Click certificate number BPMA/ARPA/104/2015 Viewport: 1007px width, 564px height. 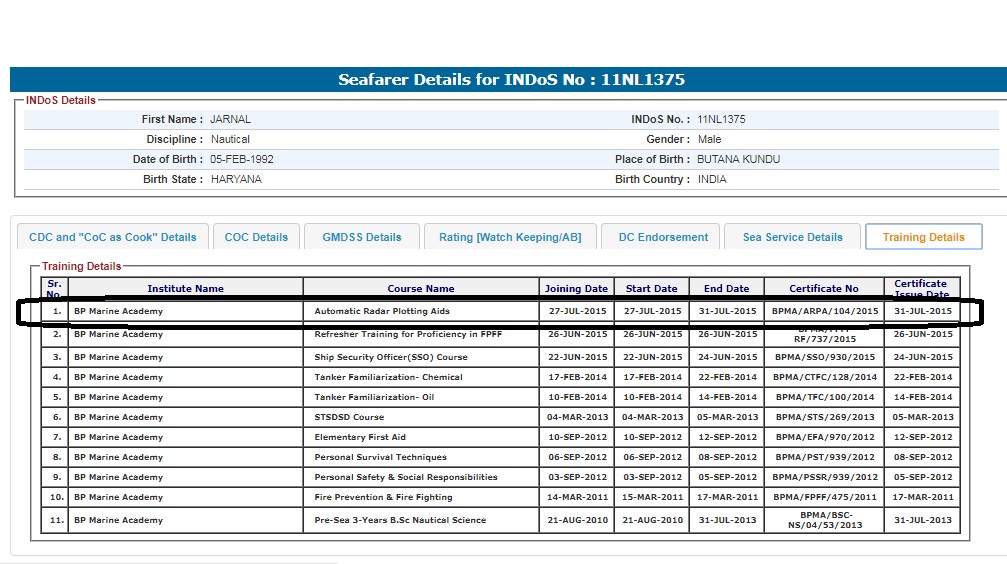pos(825,311)
